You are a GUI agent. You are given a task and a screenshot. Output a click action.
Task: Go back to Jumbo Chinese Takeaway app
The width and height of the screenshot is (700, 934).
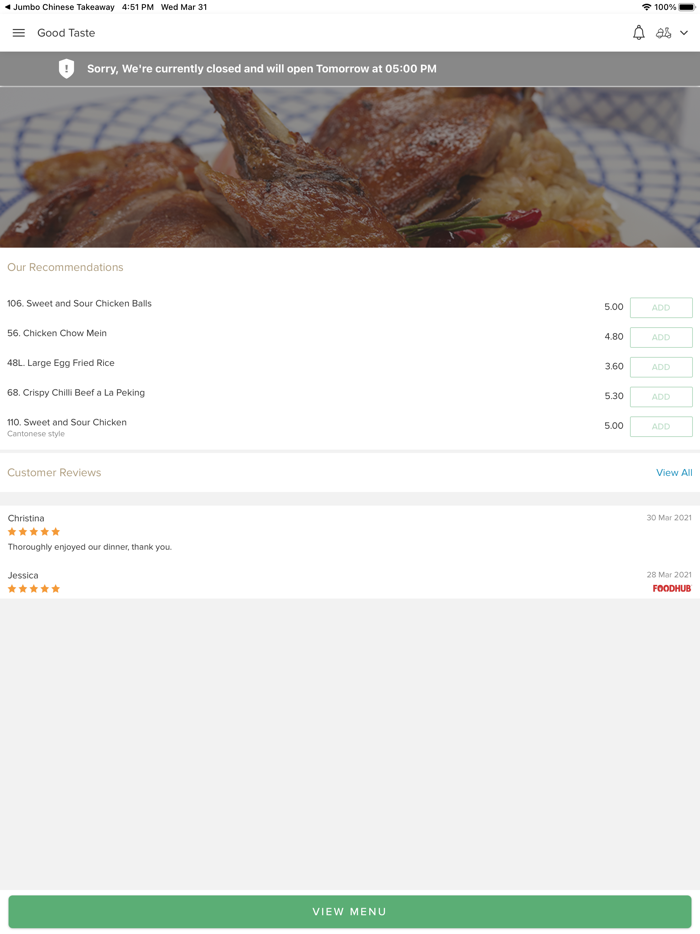[59, 7]
